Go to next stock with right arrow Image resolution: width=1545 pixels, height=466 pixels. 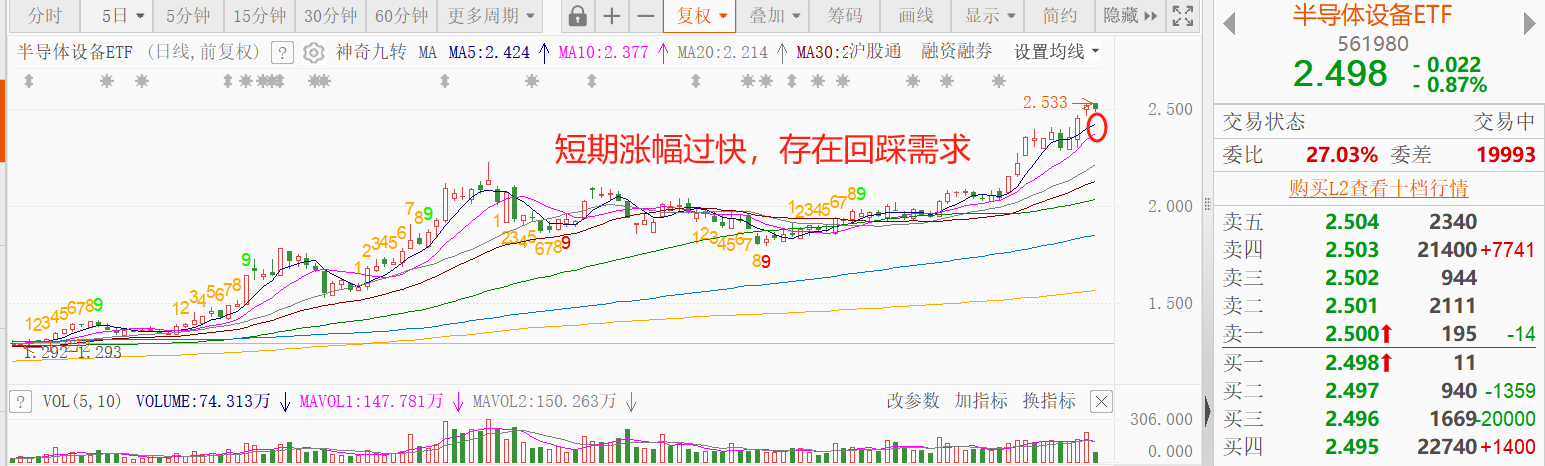[x=1525, y=25]
